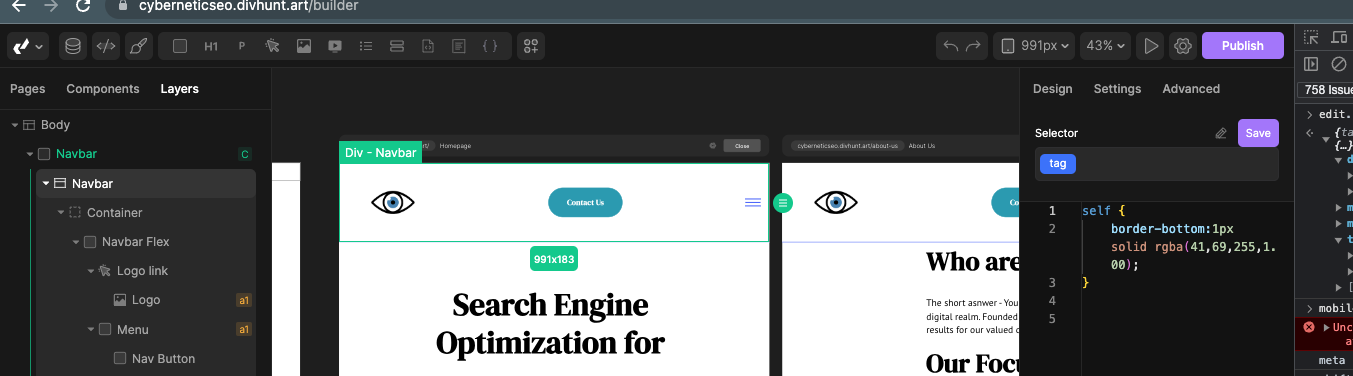Open the 43% zoom dropdown
The image size is (1353, 376).
pos(1106,46)
